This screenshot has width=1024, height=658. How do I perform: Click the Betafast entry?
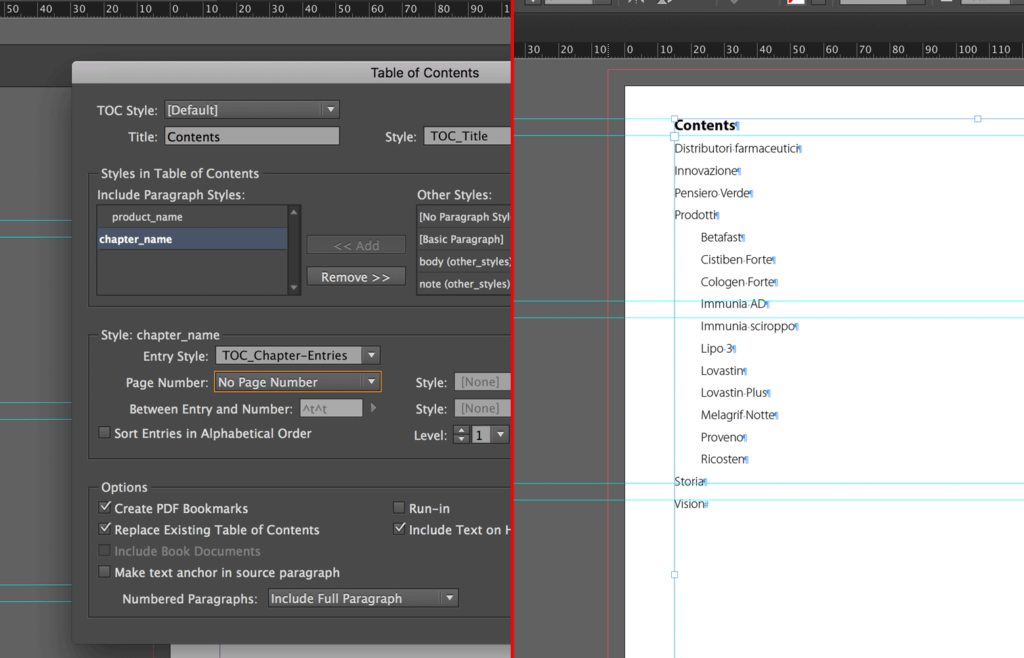721,238
